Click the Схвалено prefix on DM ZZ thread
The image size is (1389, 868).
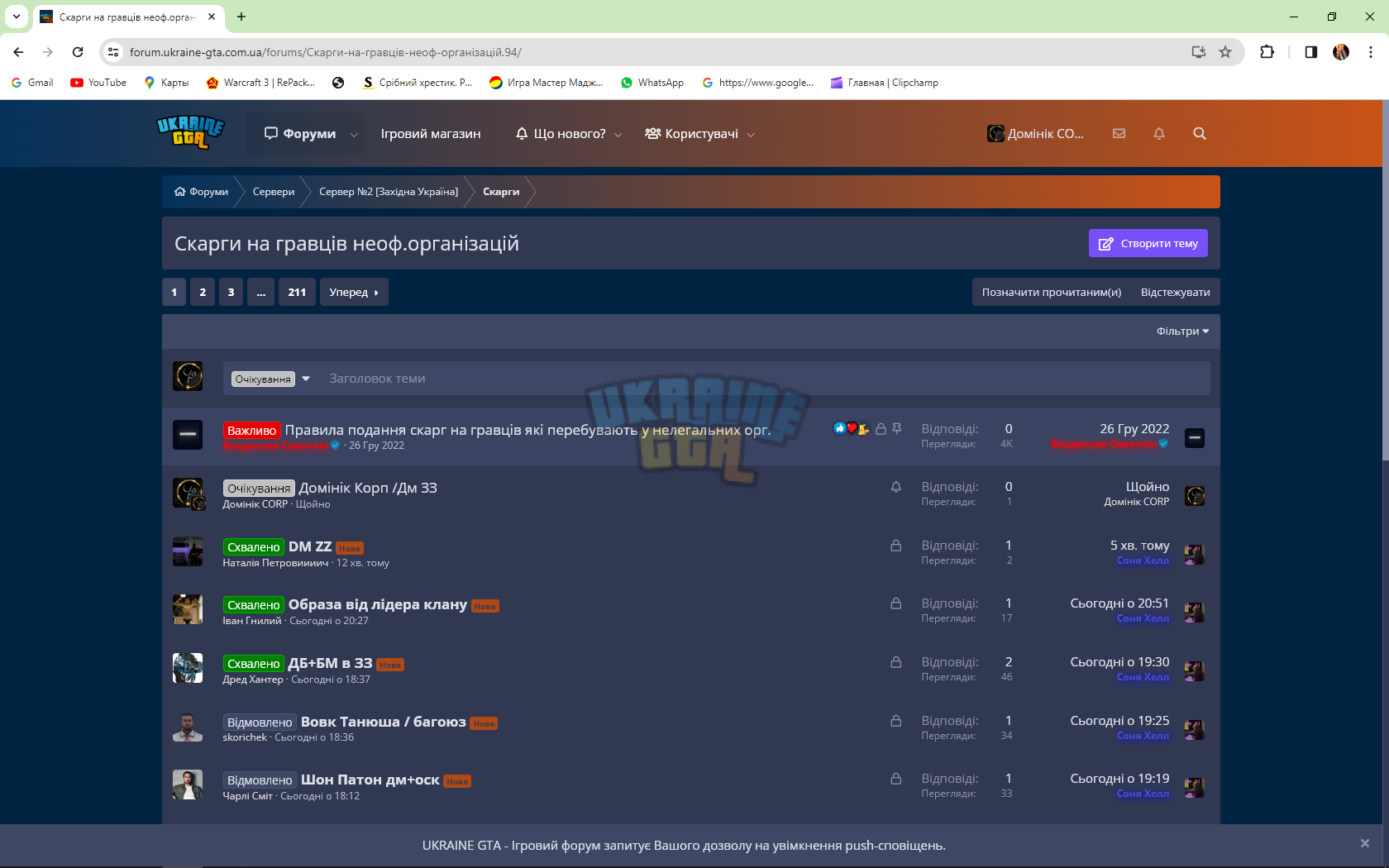click(254, 547)
